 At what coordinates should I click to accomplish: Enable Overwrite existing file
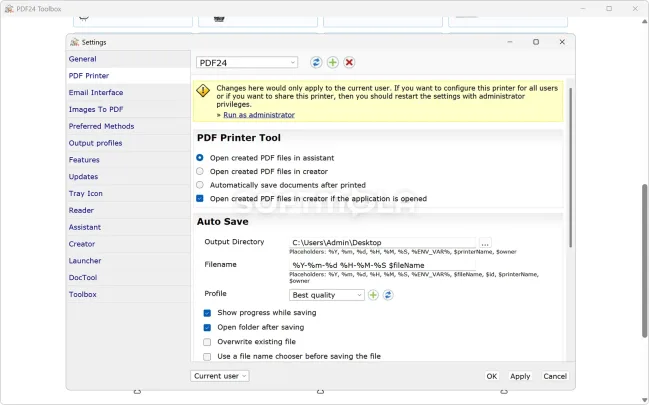click(207, 342)
